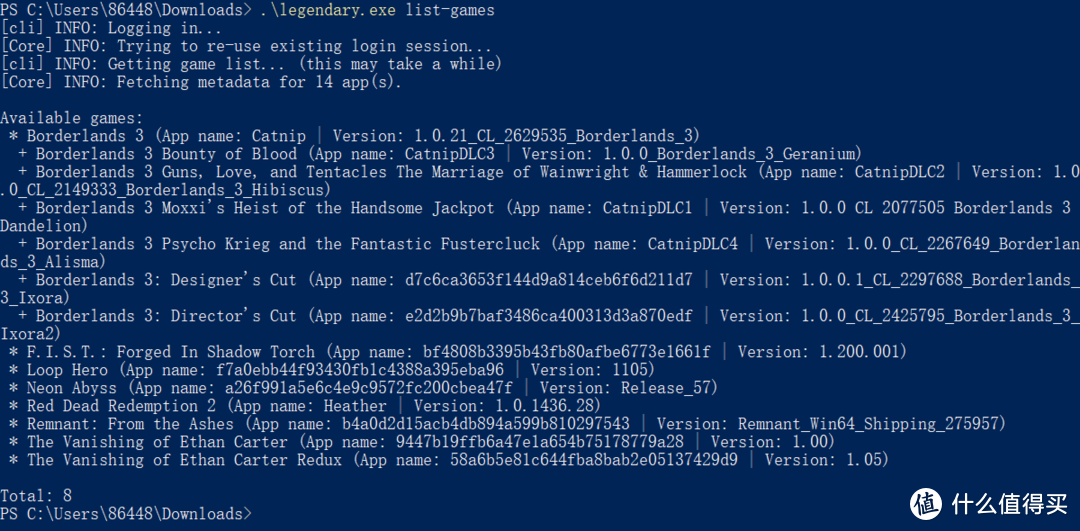The height and width of the screenshot is (531, 1080).
Task: Click the final PowerShell prompt line
Action: pyautogui.click(x=127, y=514)
